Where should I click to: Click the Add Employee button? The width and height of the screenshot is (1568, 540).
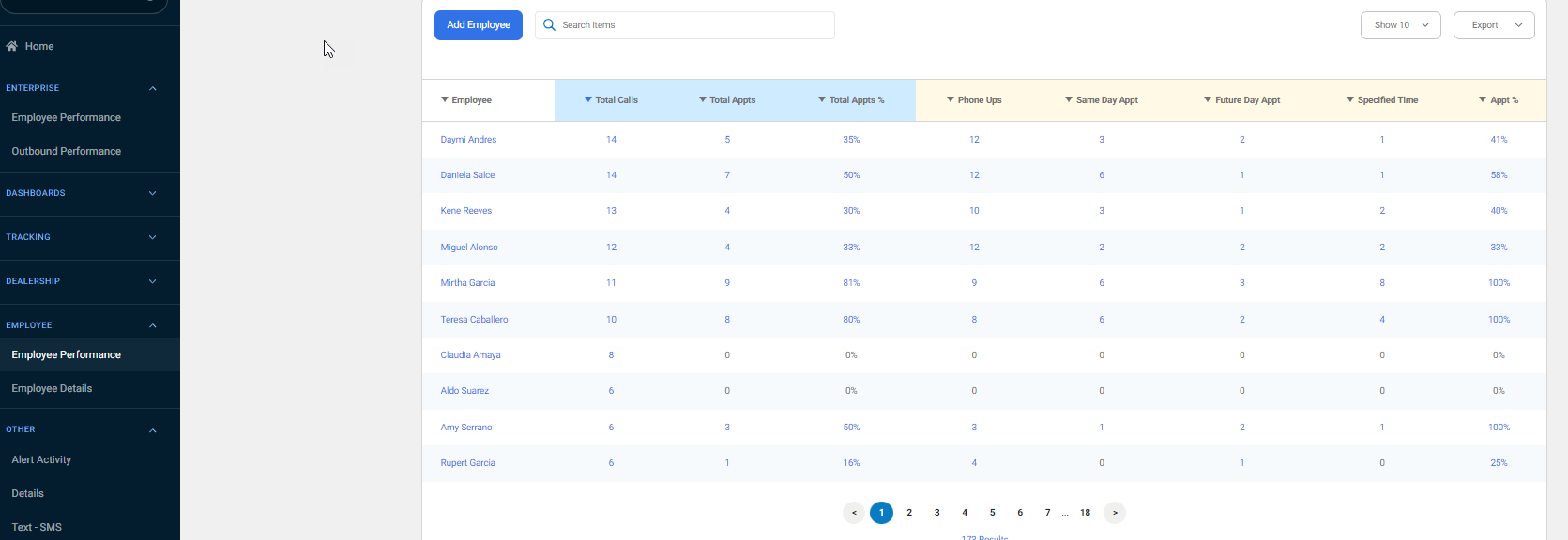coord(479,25)
